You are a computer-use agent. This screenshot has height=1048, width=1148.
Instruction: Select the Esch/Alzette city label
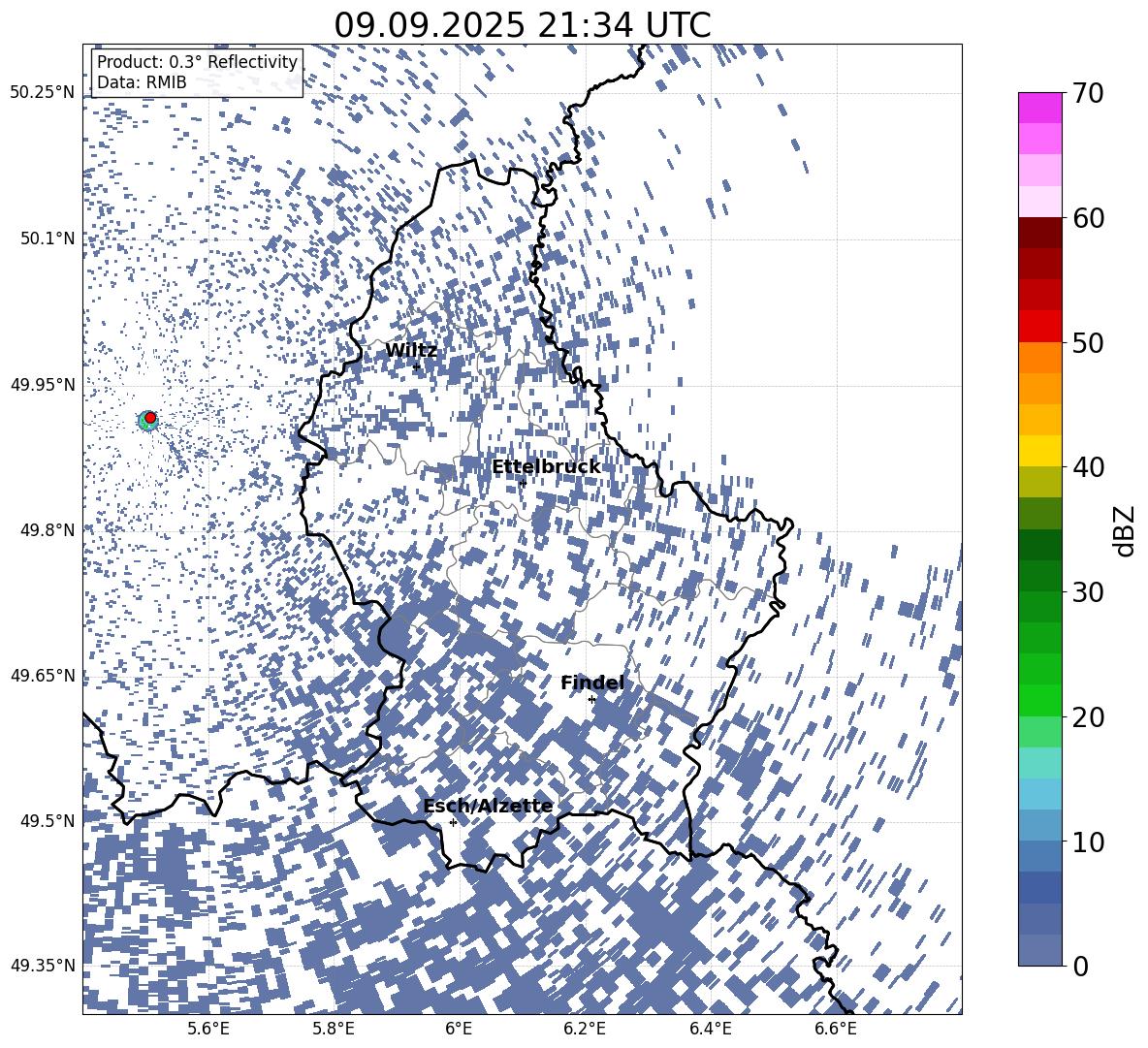tap(489, 807)
